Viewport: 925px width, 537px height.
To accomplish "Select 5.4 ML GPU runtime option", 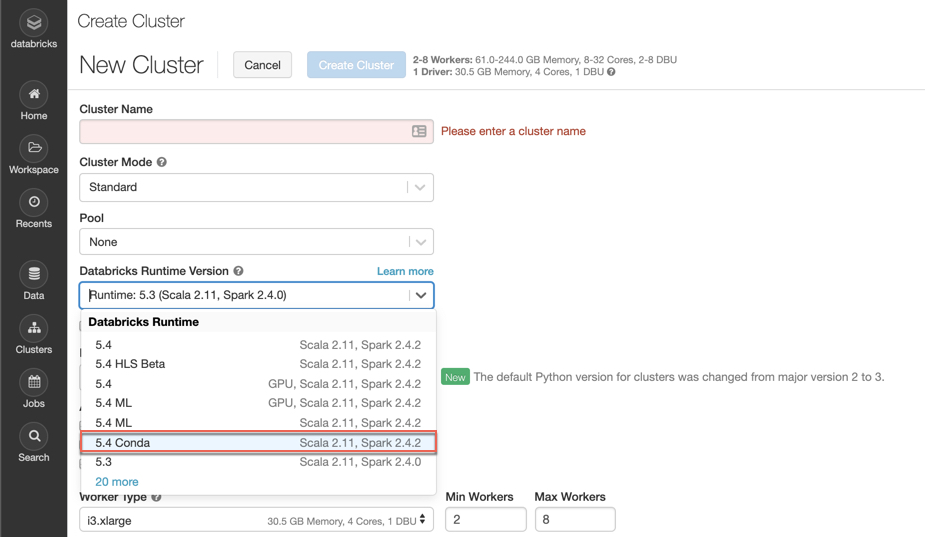I will point(258,403).
